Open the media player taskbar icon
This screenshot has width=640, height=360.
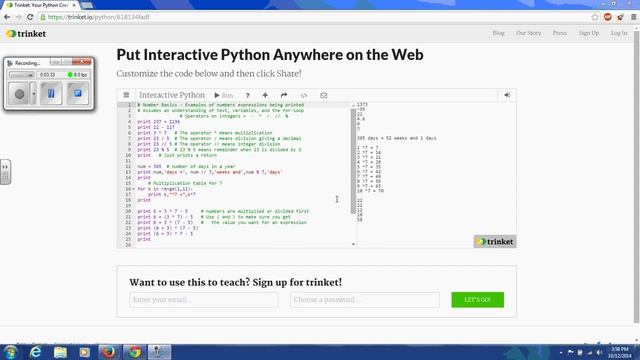(x=84, y=352)
